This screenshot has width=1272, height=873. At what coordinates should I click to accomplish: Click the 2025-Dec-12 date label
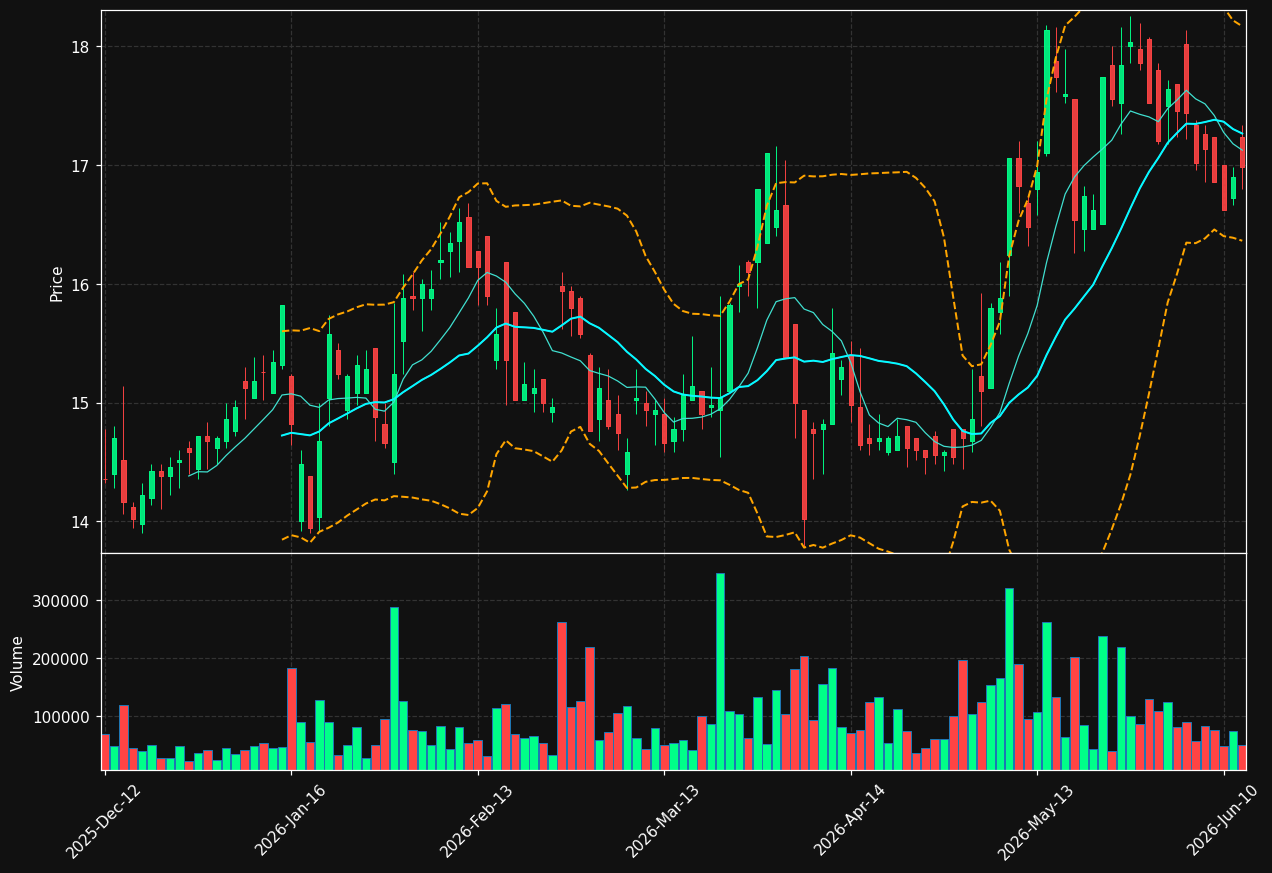click(103, 821)
